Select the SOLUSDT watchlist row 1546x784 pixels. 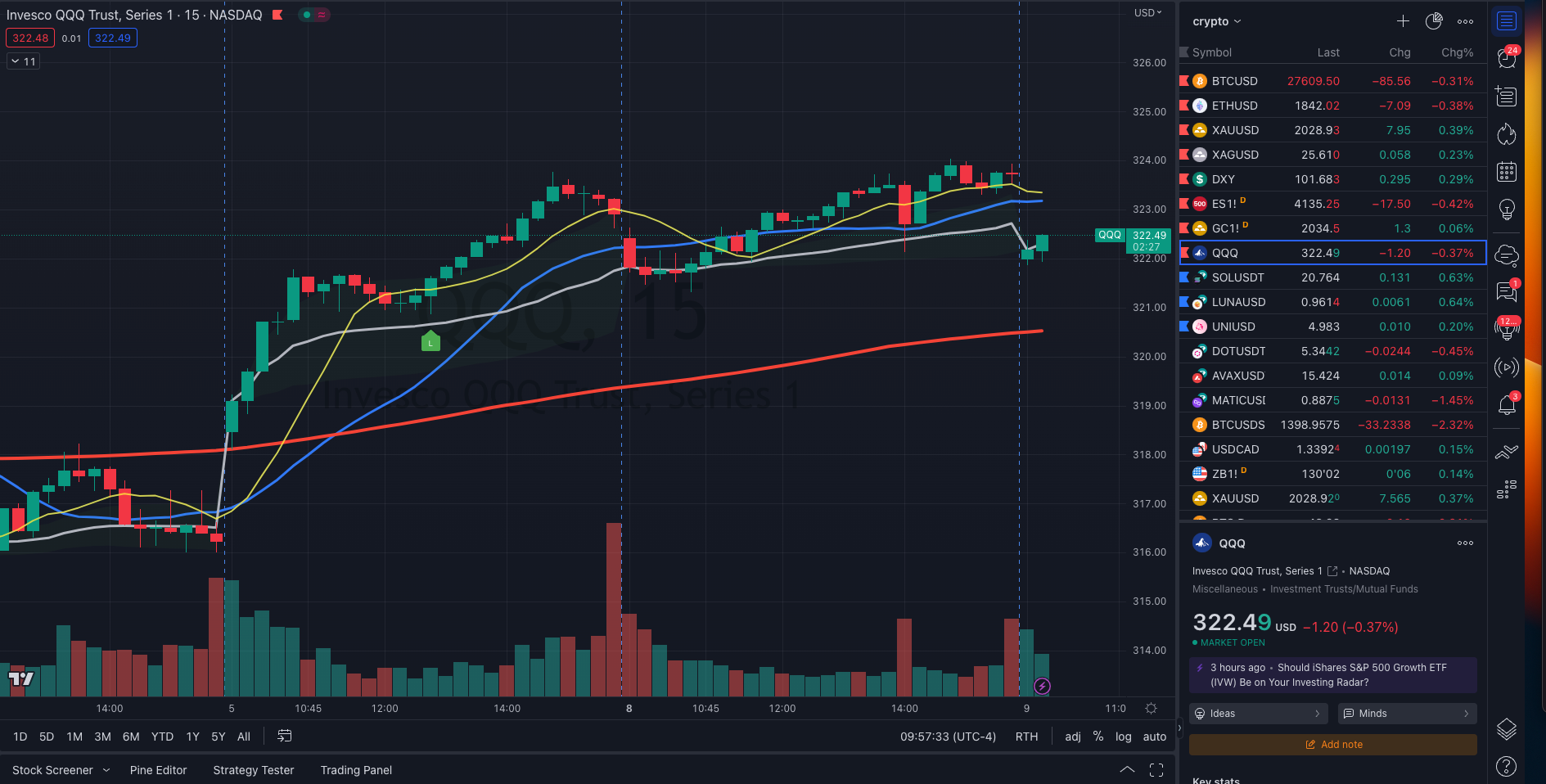click(x=1332, y=277)
